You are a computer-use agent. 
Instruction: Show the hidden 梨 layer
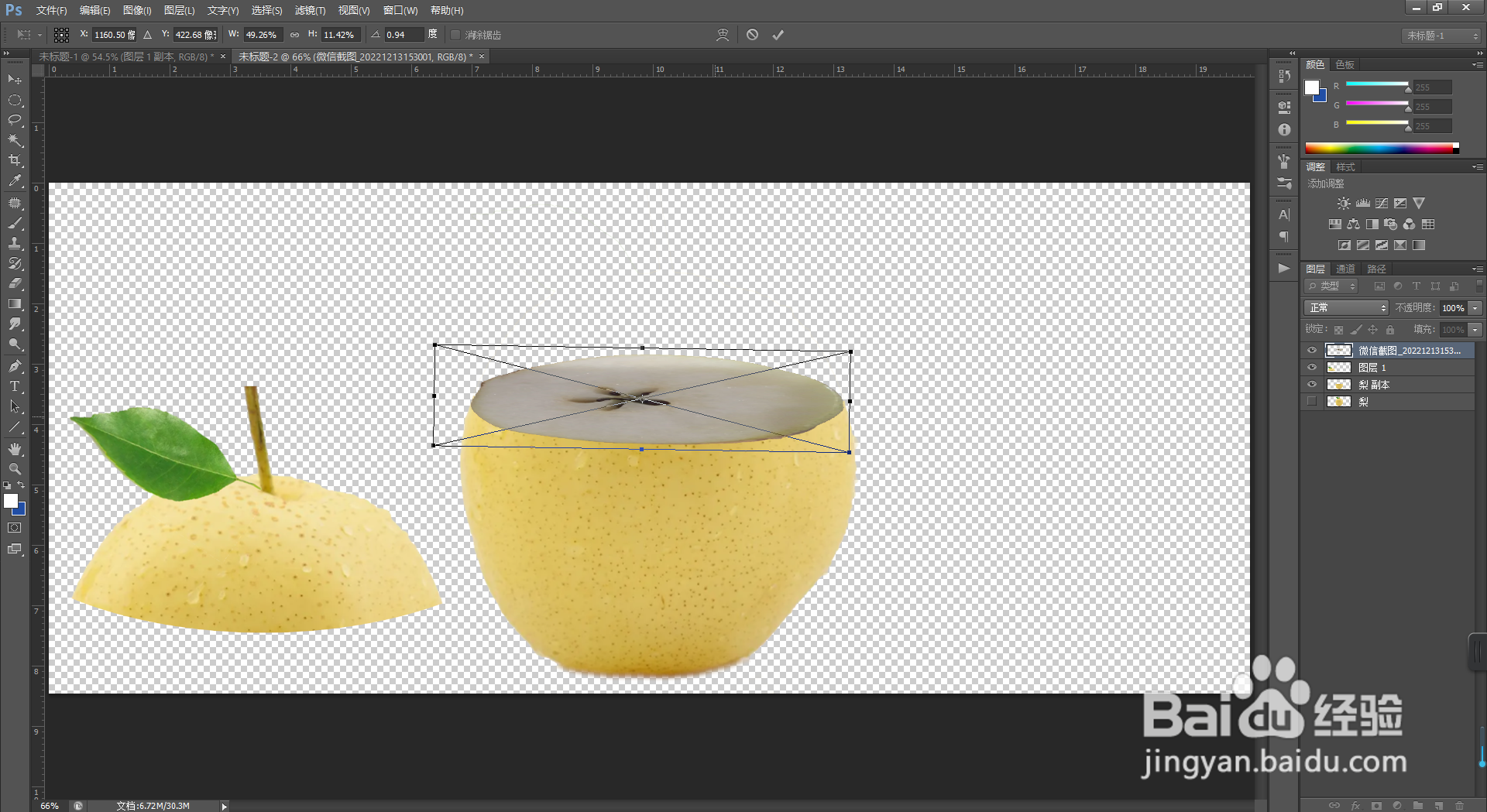click(x=1312, y=402)
